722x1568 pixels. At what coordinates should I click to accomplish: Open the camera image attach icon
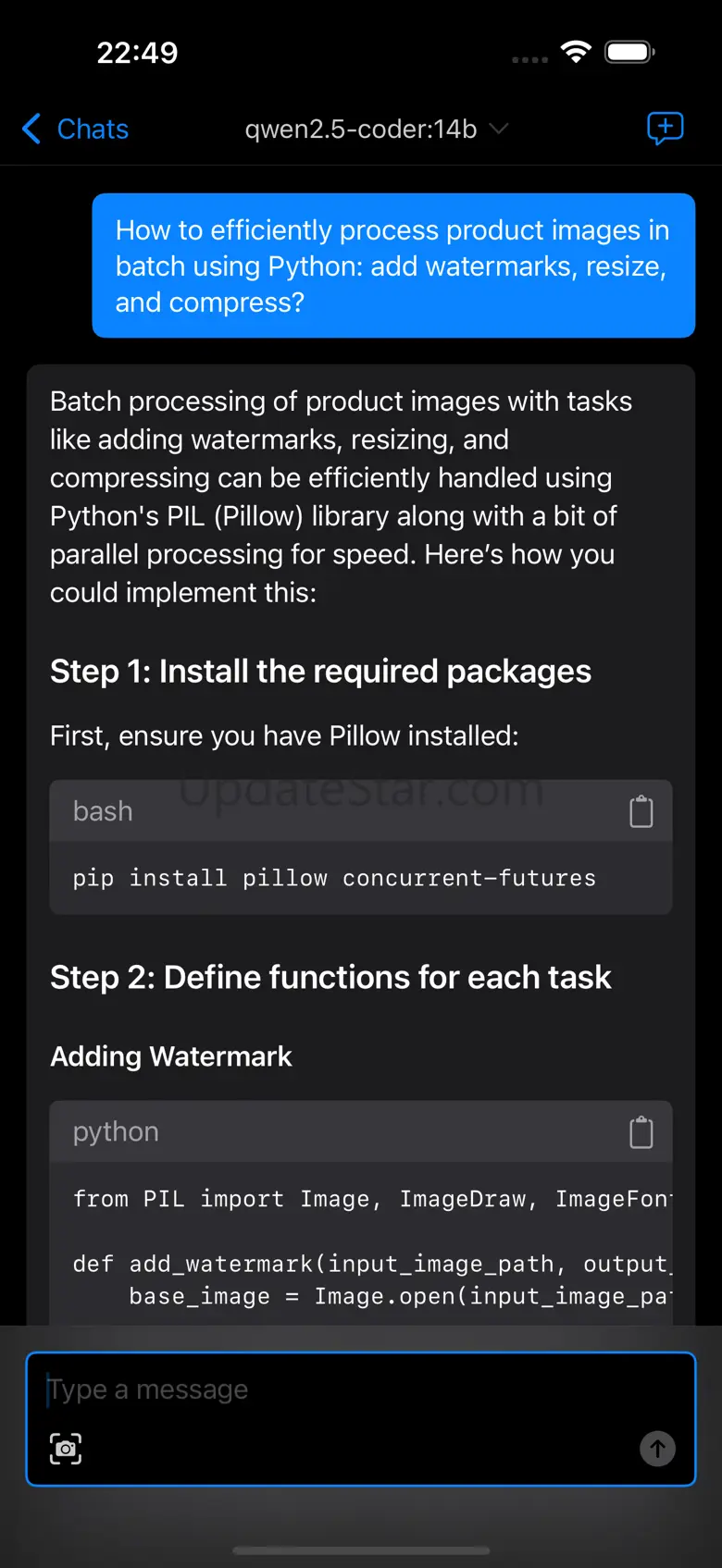[x=66, y=1449]
